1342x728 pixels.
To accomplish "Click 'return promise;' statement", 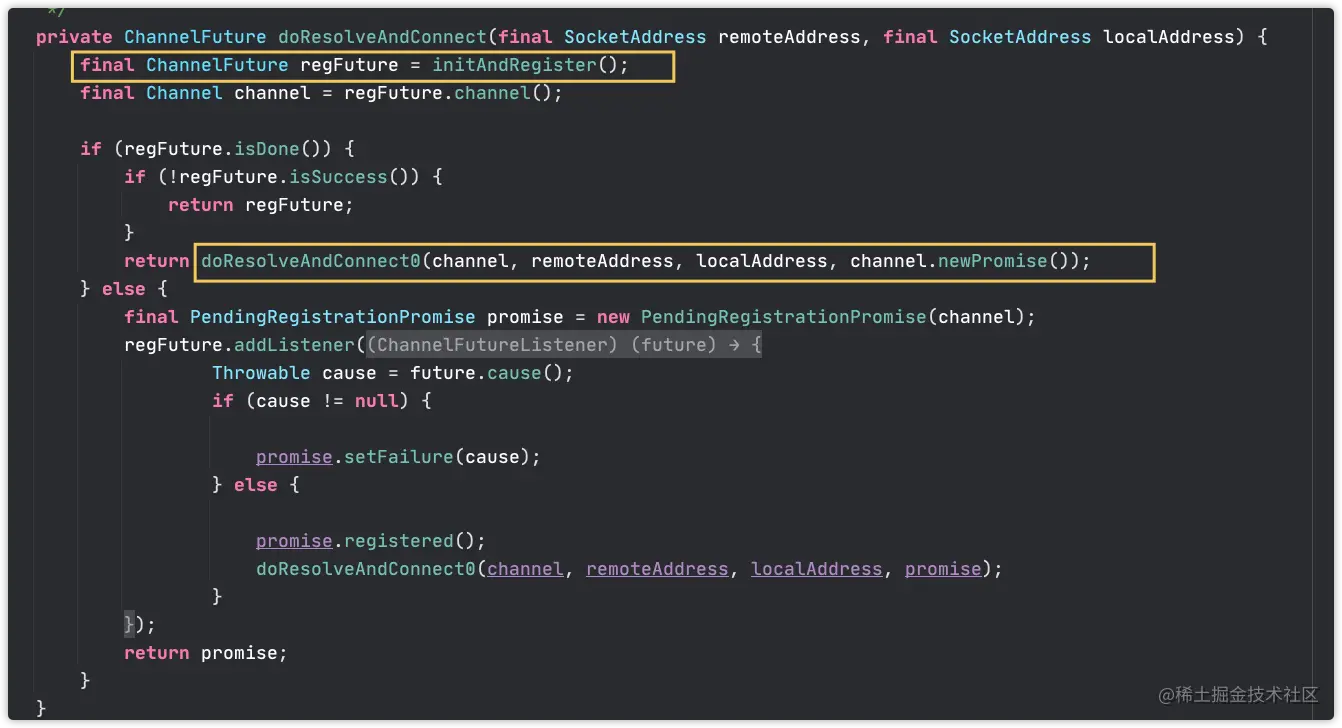I will pyautogui.click(x=206, y=653).
